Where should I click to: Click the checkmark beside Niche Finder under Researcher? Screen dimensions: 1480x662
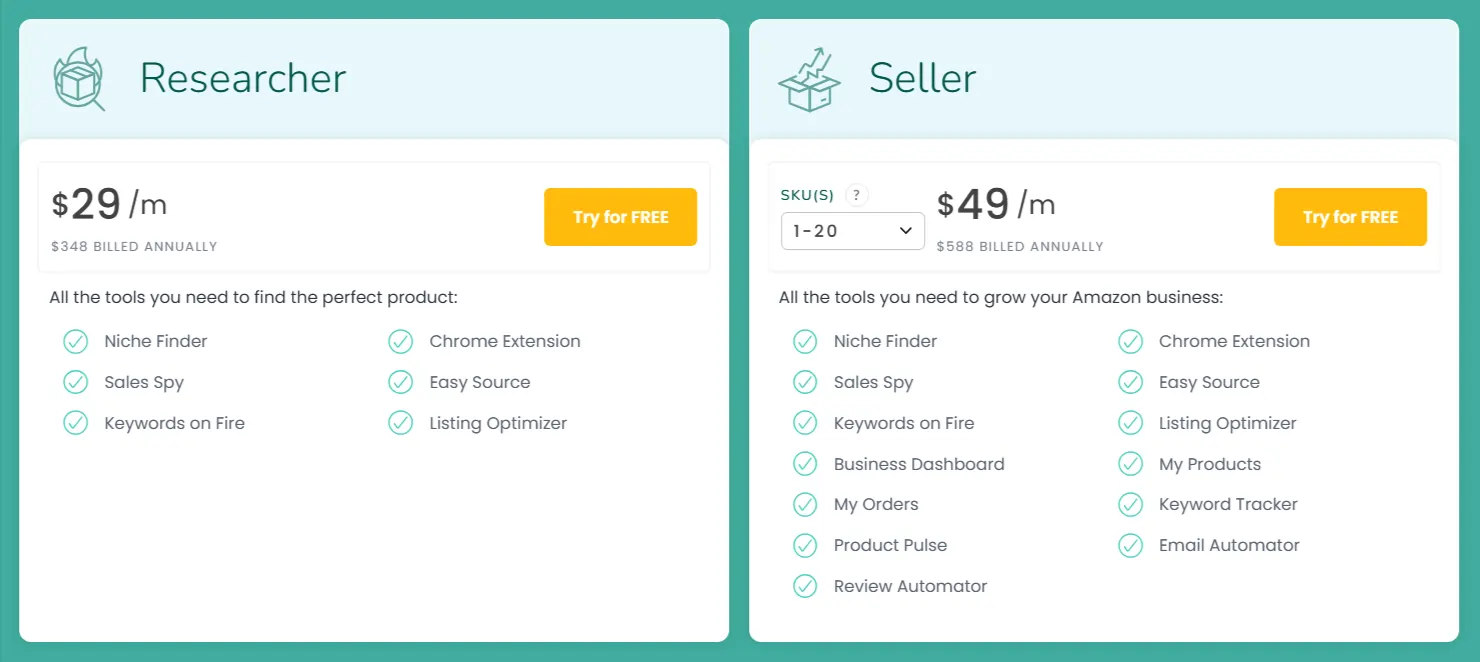click(x=76, y=341)
